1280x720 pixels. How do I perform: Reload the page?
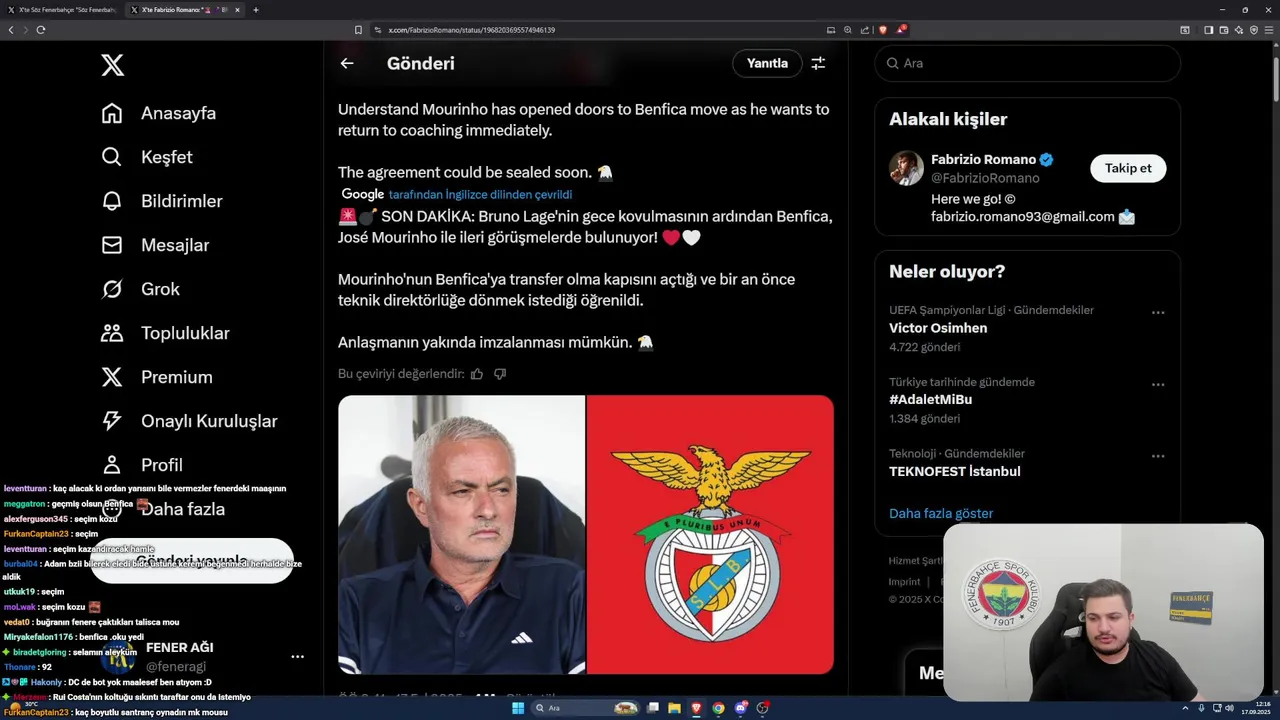(x=41, y=30)
